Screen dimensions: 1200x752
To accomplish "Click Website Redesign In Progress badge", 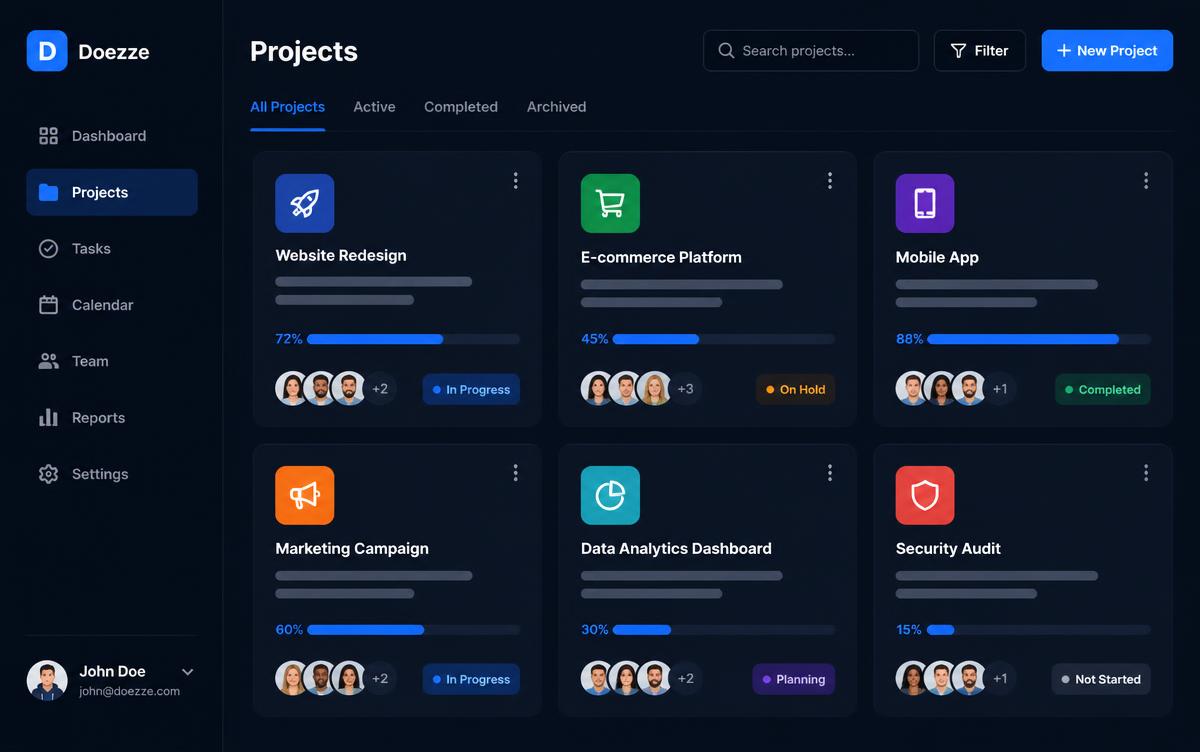I will 471,390.
